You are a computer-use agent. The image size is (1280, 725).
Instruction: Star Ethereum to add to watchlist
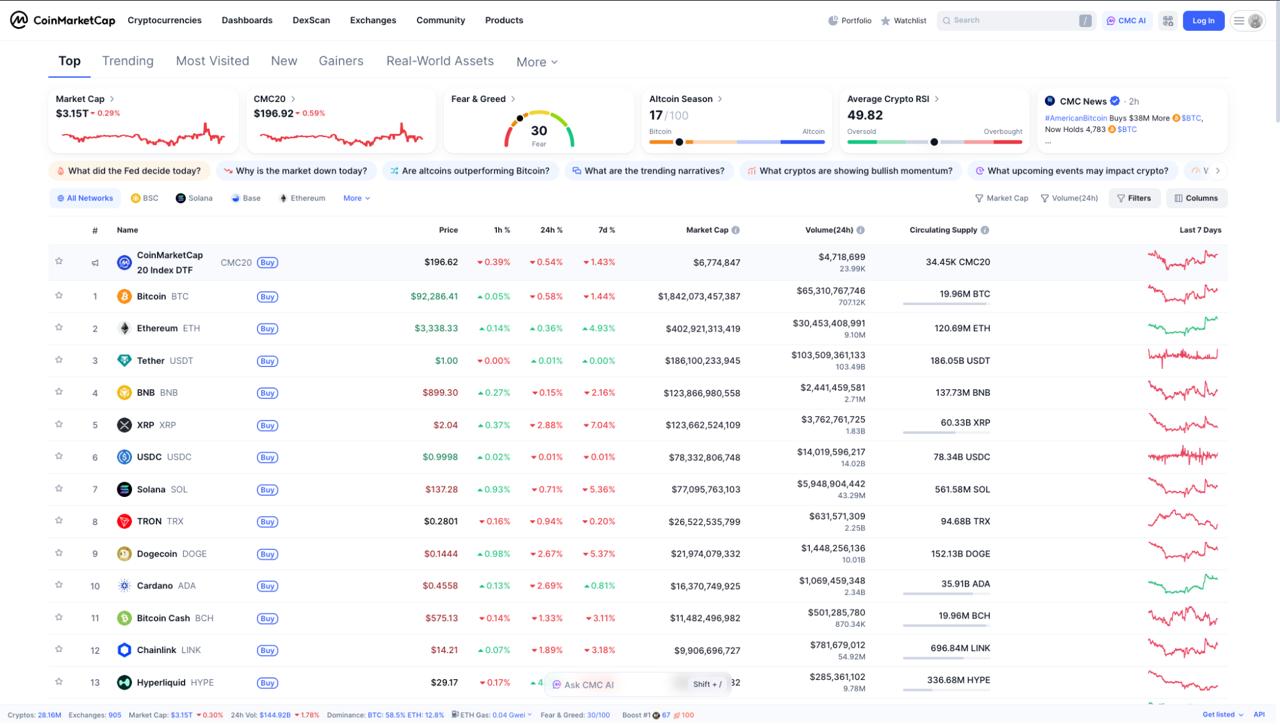pos(58,328)
